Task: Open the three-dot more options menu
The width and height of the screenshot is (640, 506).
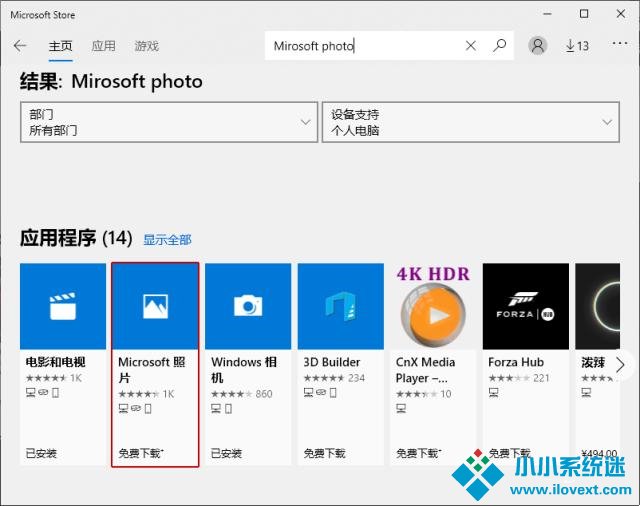Action: [x=620, y=43]
